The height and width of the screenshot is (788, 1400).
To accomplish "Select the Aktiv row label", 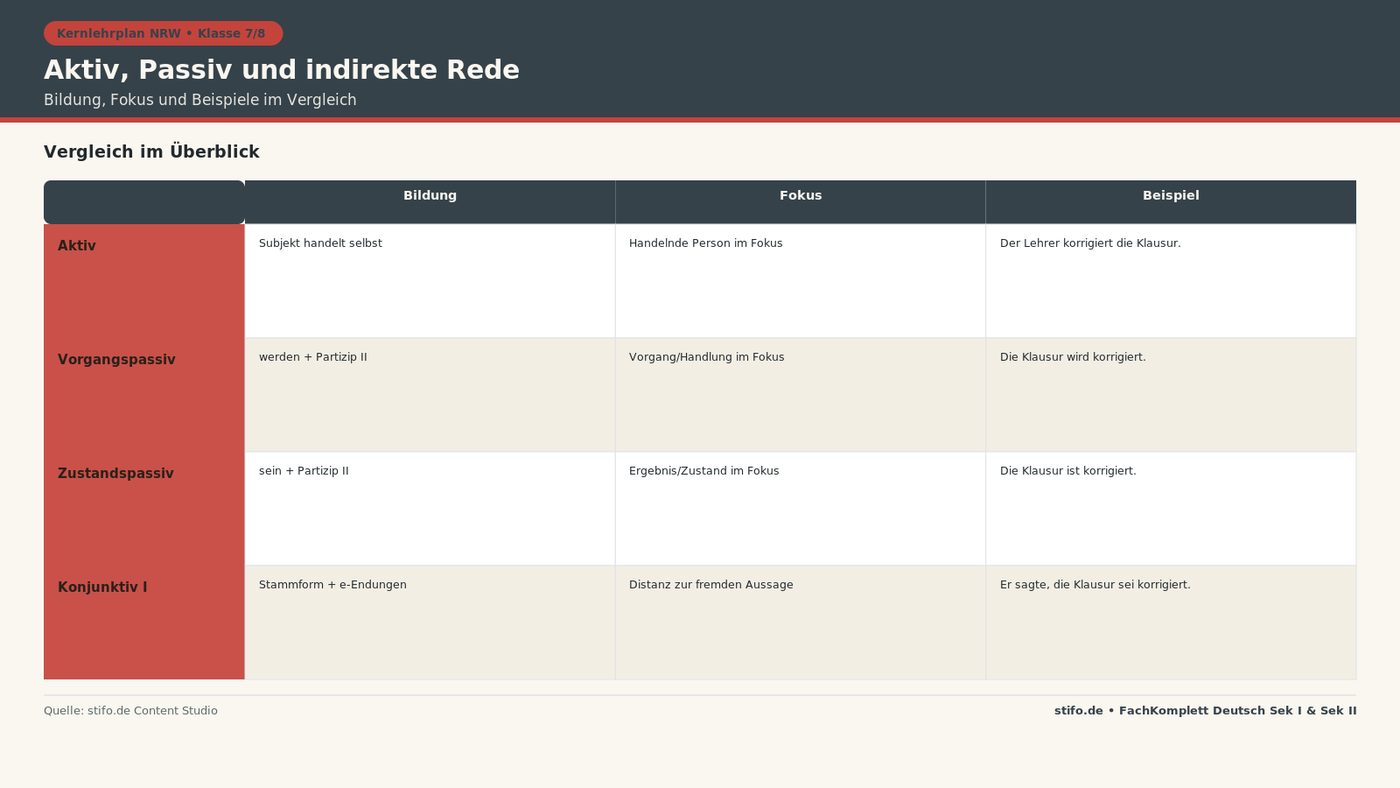I will (x=144, y=281).
